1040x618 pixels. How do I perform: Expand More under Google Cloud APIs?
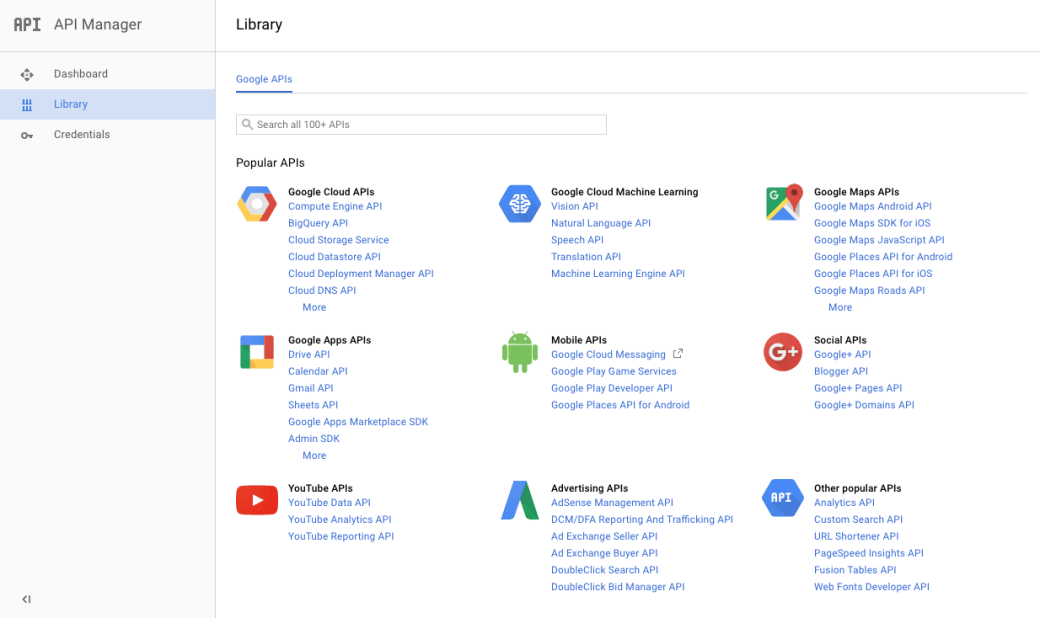[314, 307]
